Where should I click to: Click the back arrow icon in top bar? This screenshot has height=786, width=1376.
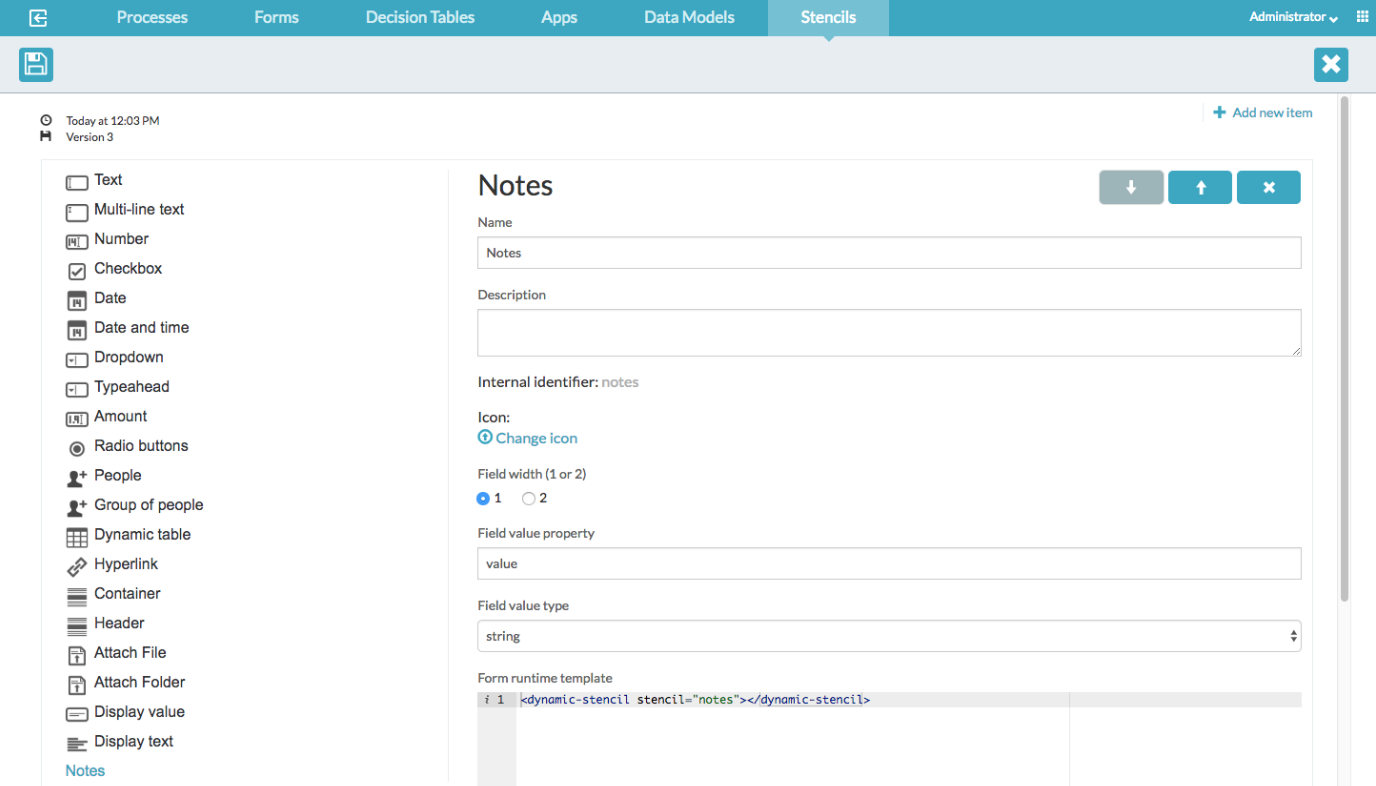coord(39,18)
